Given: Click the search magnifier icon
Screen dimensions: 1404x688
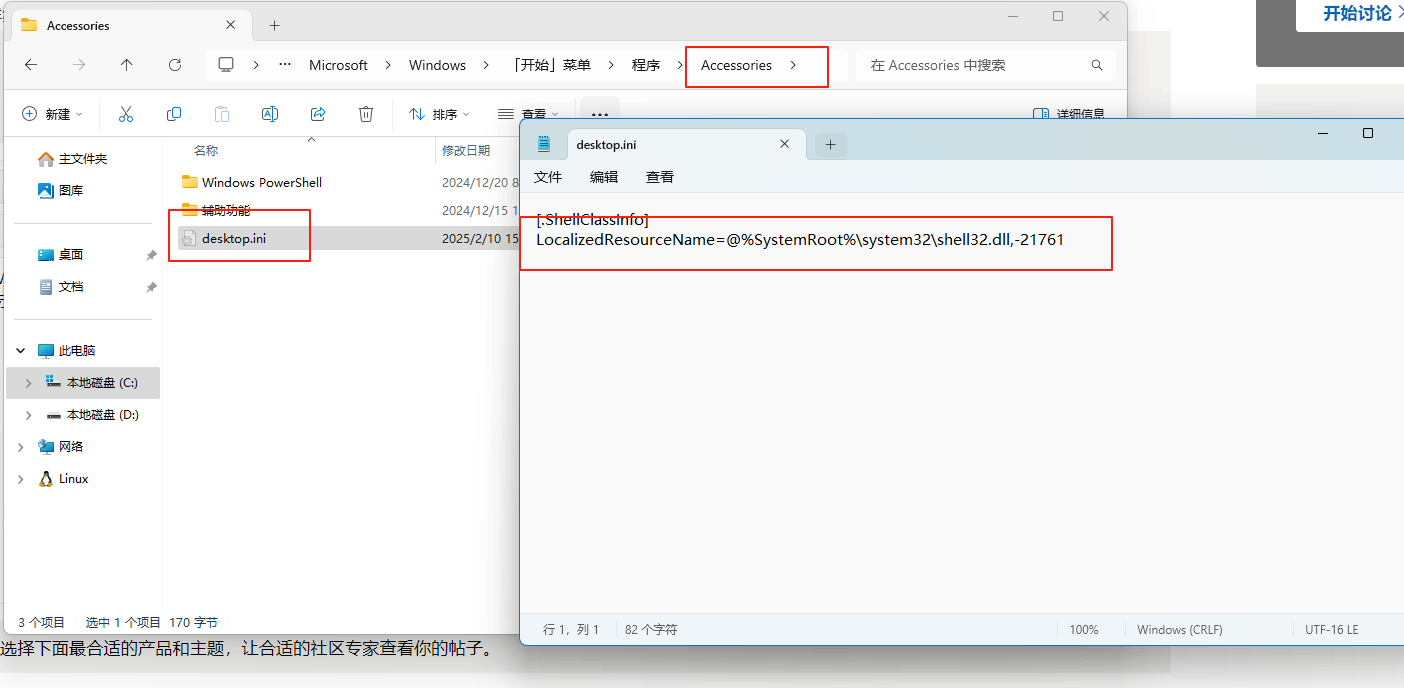Looking at the screenshot, I should pyautogui.click(x=1097, y=65).
